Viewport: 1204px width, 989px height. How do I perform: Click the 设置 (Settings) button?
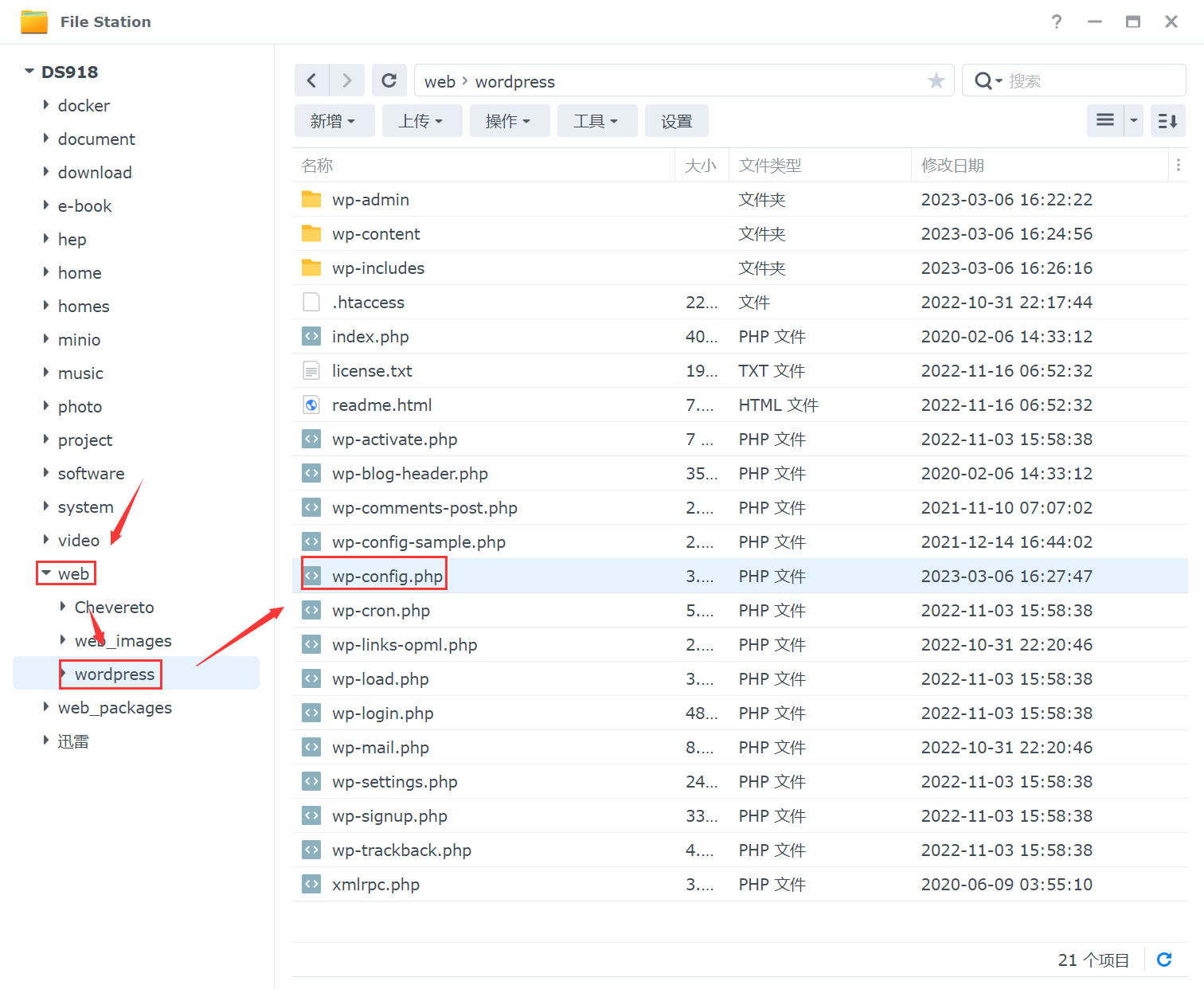(x=676, y=121)
